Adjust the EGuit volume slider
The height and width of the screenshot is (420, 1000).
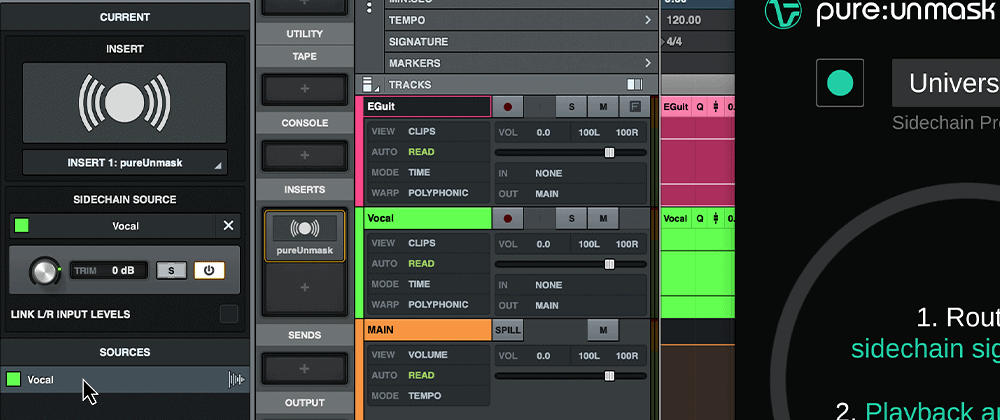click(x=609, y=152)
